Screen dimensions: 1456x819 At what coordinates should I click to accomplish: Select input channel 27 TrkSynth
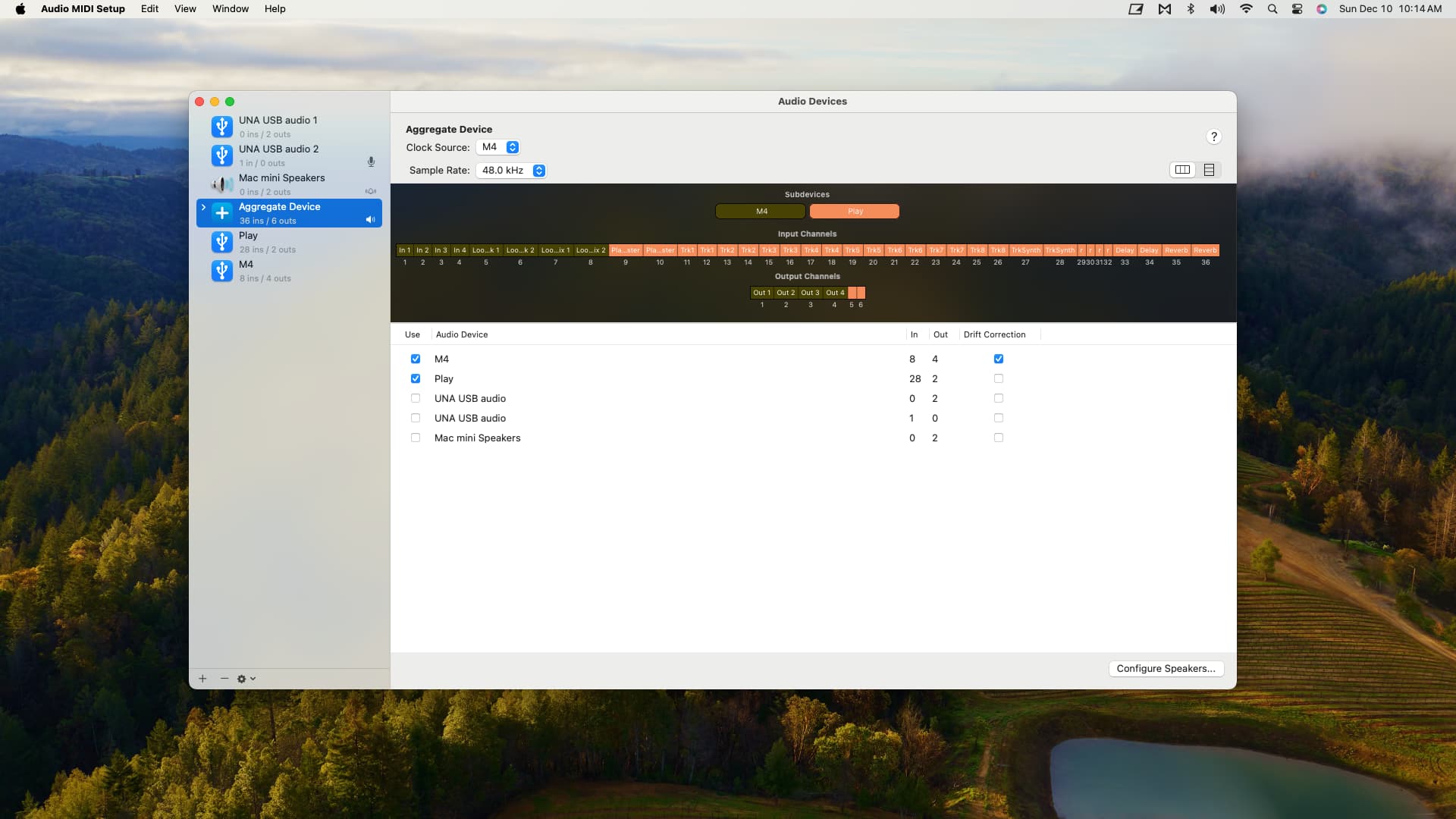[x=1025, y=250]
